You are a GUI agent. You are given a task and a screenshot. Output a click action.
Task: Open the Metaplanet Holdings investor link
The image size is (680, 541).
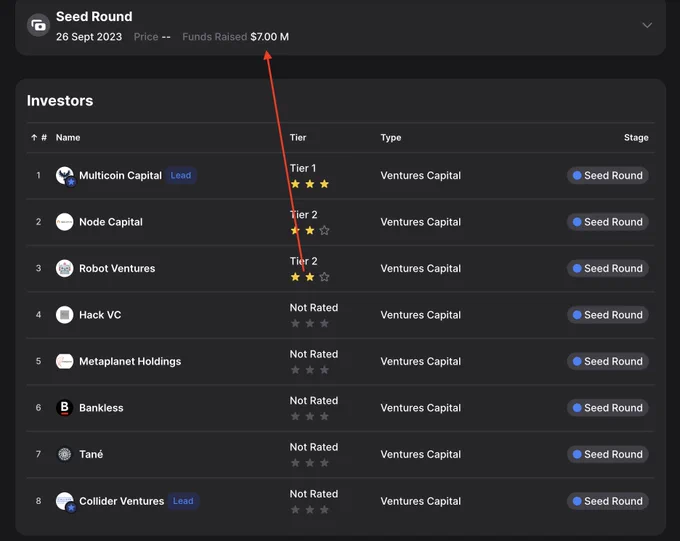pyautogui.click(x=130, y=361)
